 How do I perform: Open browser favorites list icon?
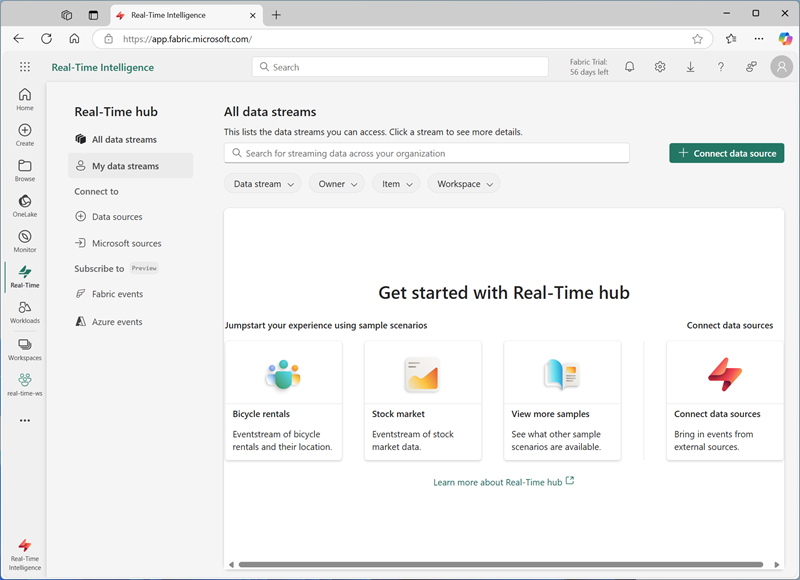731,39
